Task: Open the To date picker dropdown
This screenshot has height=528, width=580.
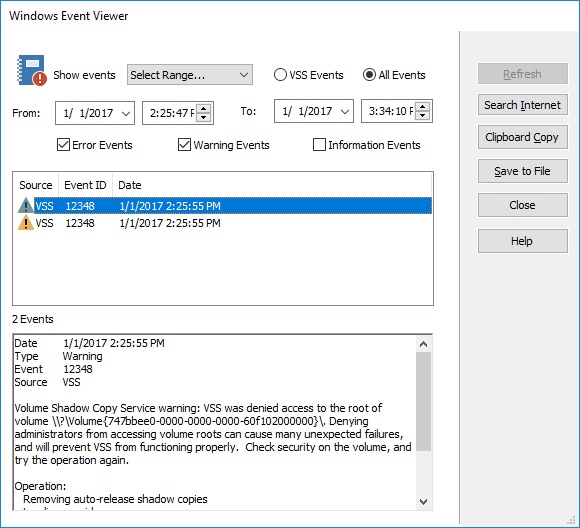Action: tap(345, 111)
